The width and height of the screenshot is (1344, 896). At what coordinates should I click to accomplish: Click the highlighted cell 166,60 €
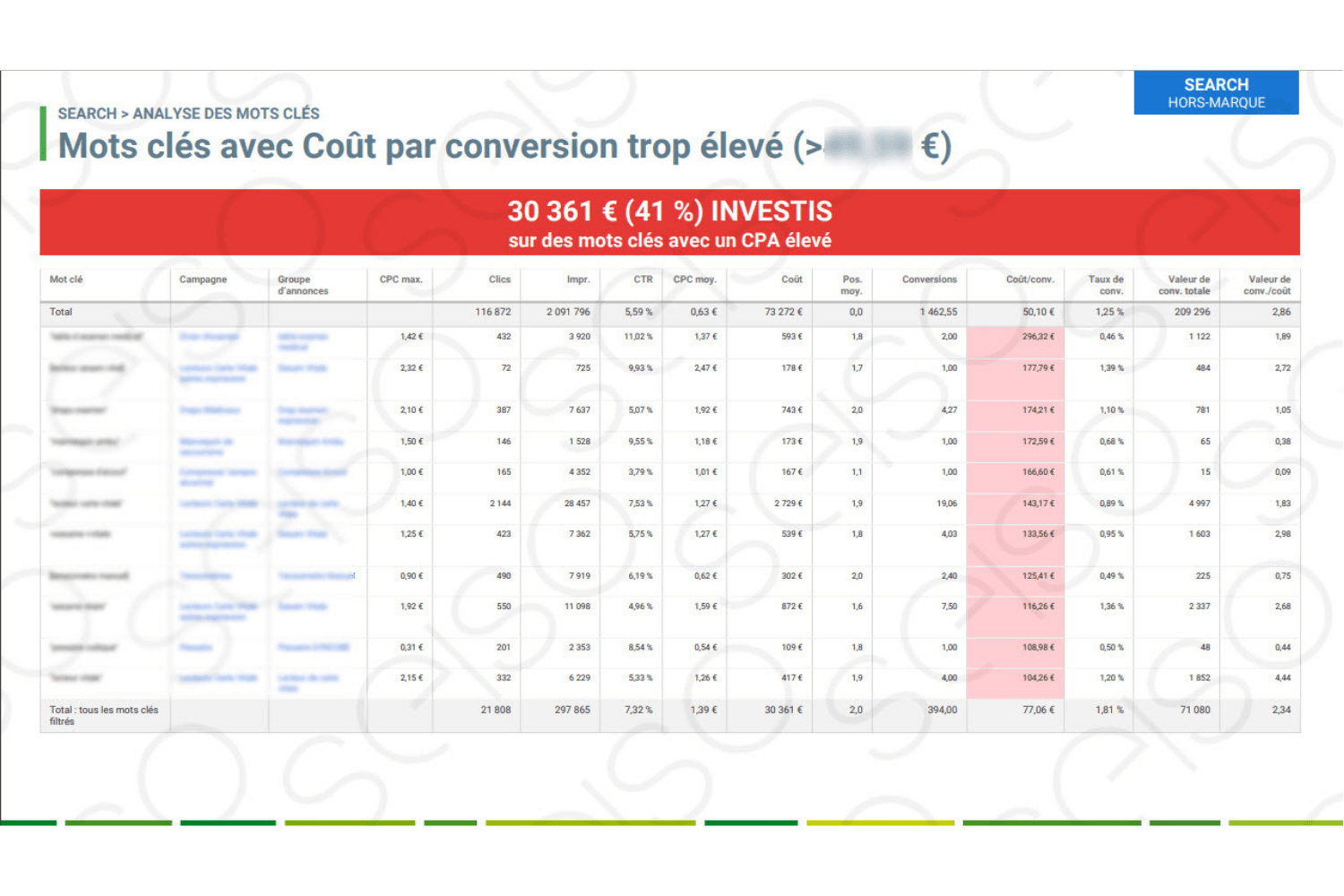point(1016,478)
